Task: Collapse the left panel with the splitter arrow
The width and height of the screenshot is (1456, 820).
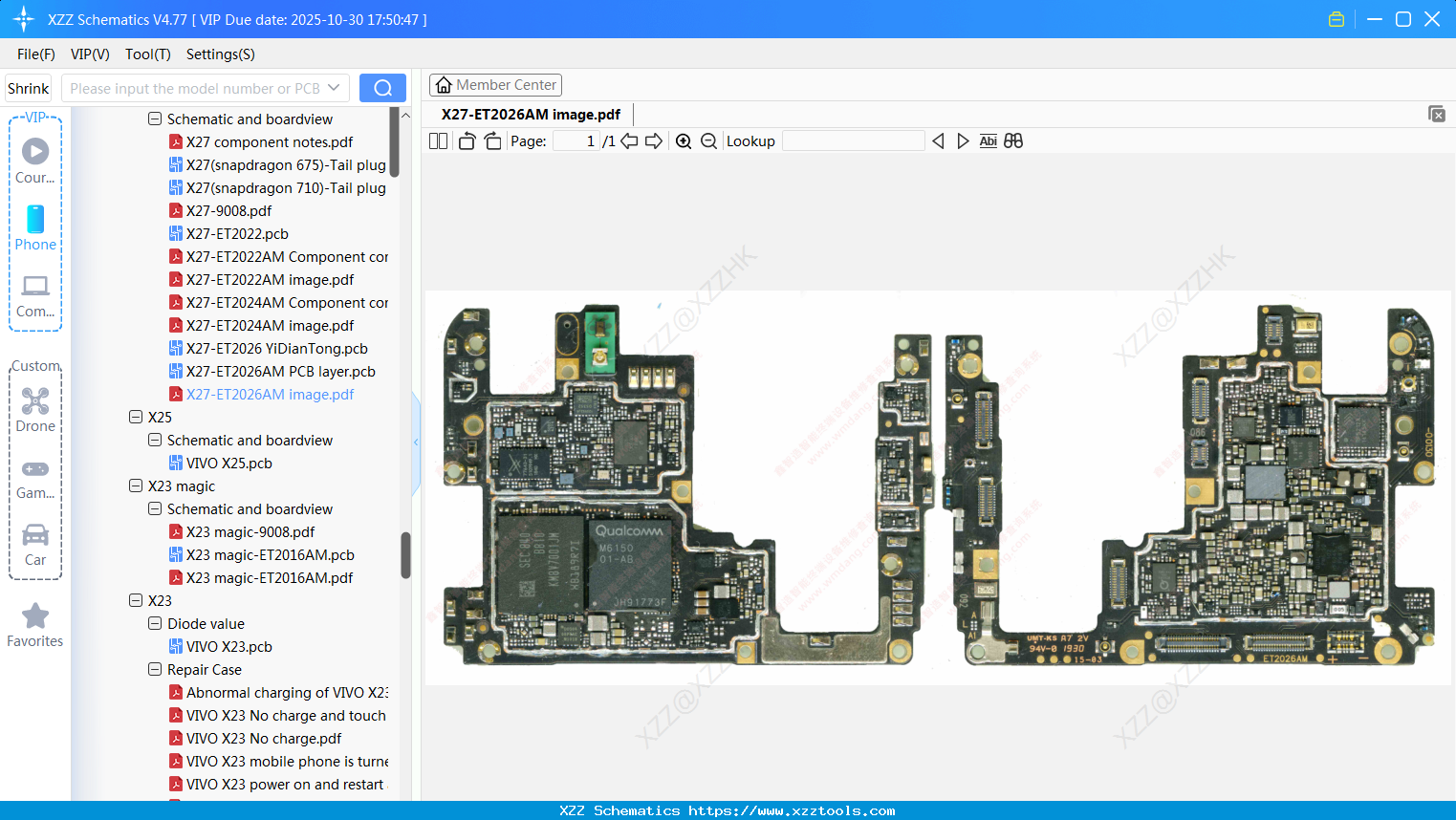Action: 416,442
